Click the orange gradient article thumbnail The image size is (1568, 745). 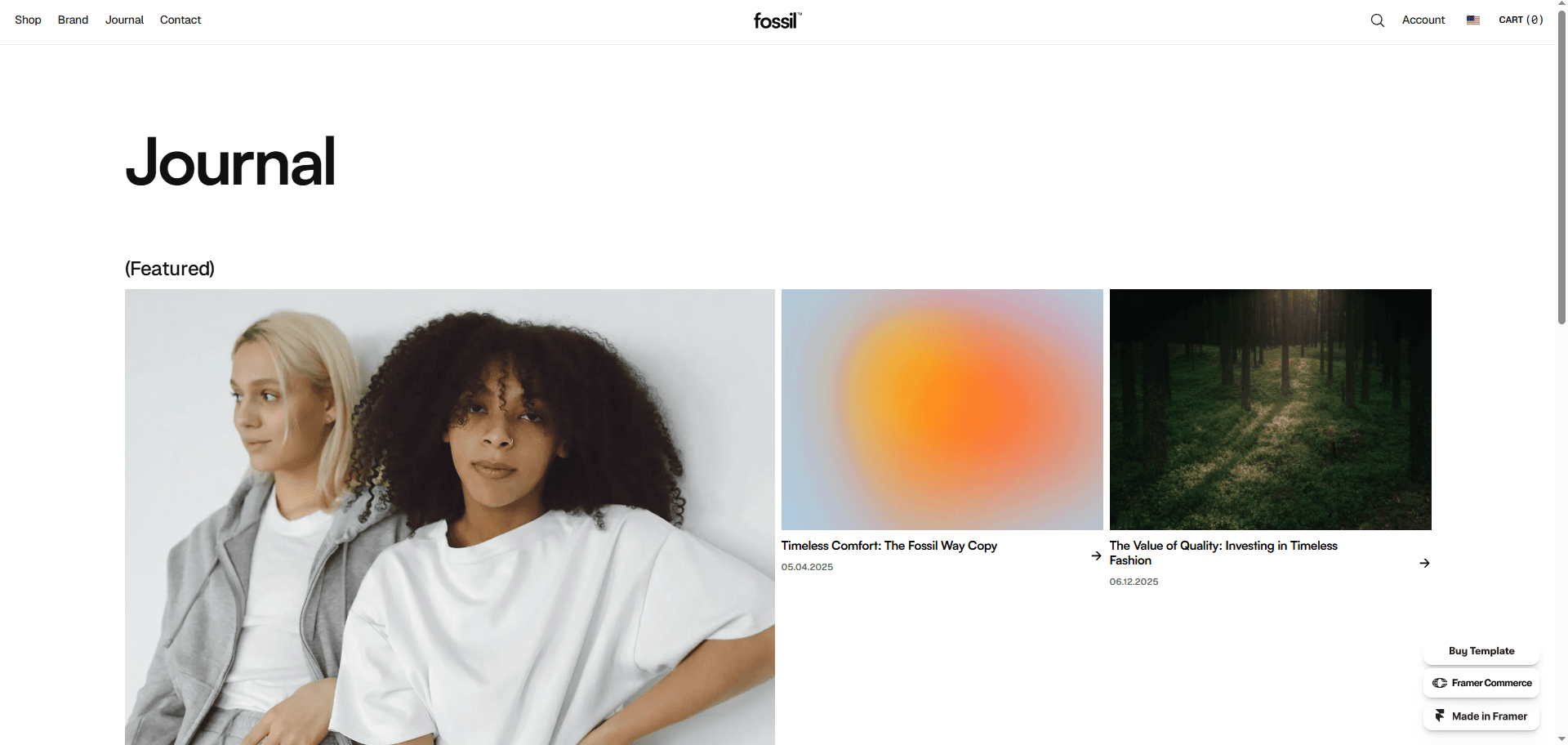(942, 409)
